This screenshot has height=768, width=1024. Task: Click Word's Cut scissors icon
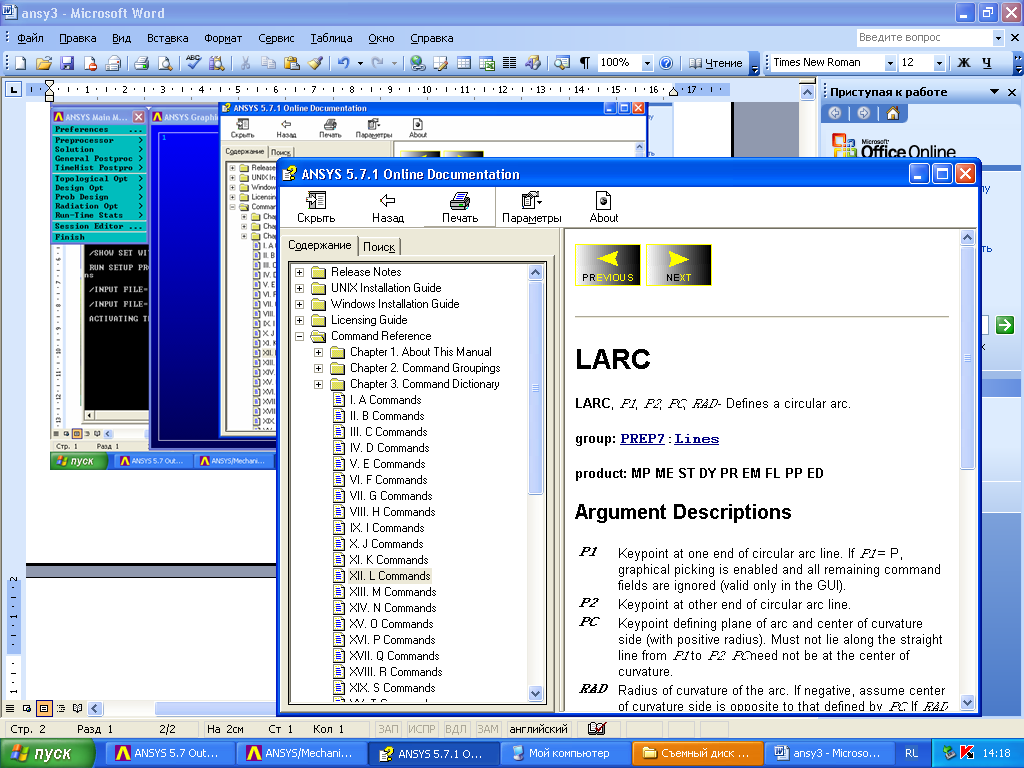245,63
